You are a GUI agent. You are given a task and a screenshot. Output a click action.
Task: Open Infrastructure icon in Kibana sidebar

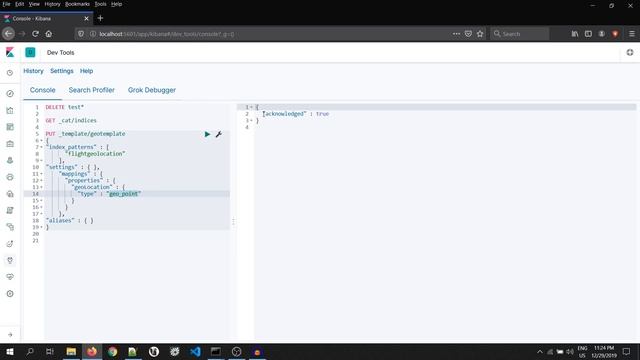click(10, 194)
